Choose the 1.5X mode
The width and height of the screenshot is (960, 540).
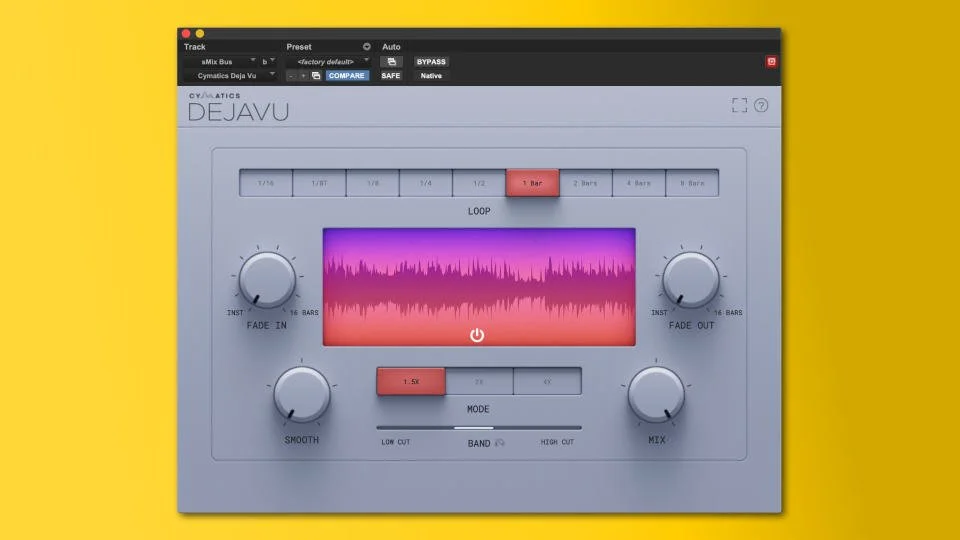(x=411, y=381)
